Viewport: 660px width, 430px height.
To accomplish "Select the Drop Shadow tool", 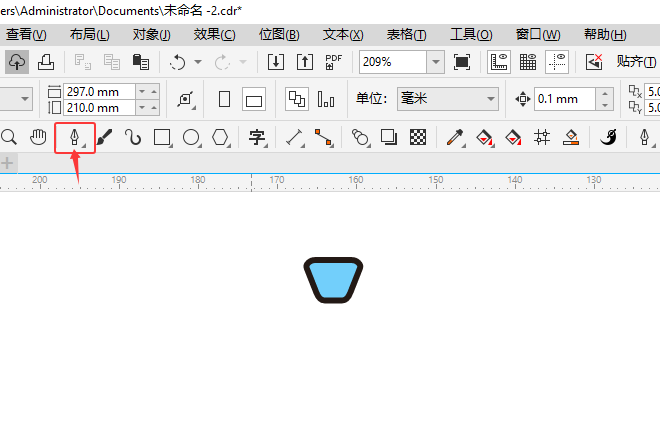I will [389, 137].
